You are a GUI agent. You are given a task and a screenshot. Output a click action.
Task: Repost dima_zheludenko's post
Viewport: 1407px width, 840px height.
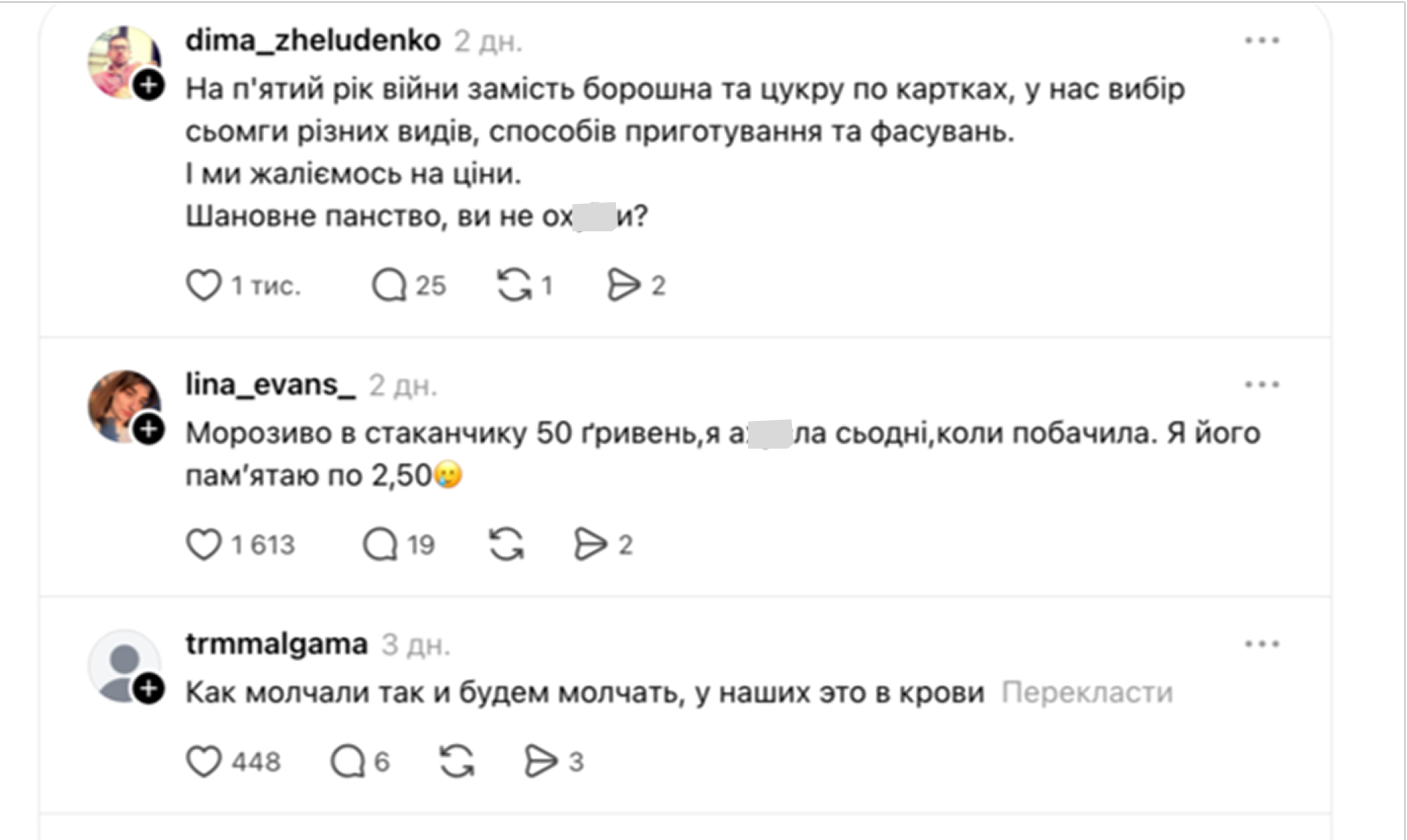[514, 285]
